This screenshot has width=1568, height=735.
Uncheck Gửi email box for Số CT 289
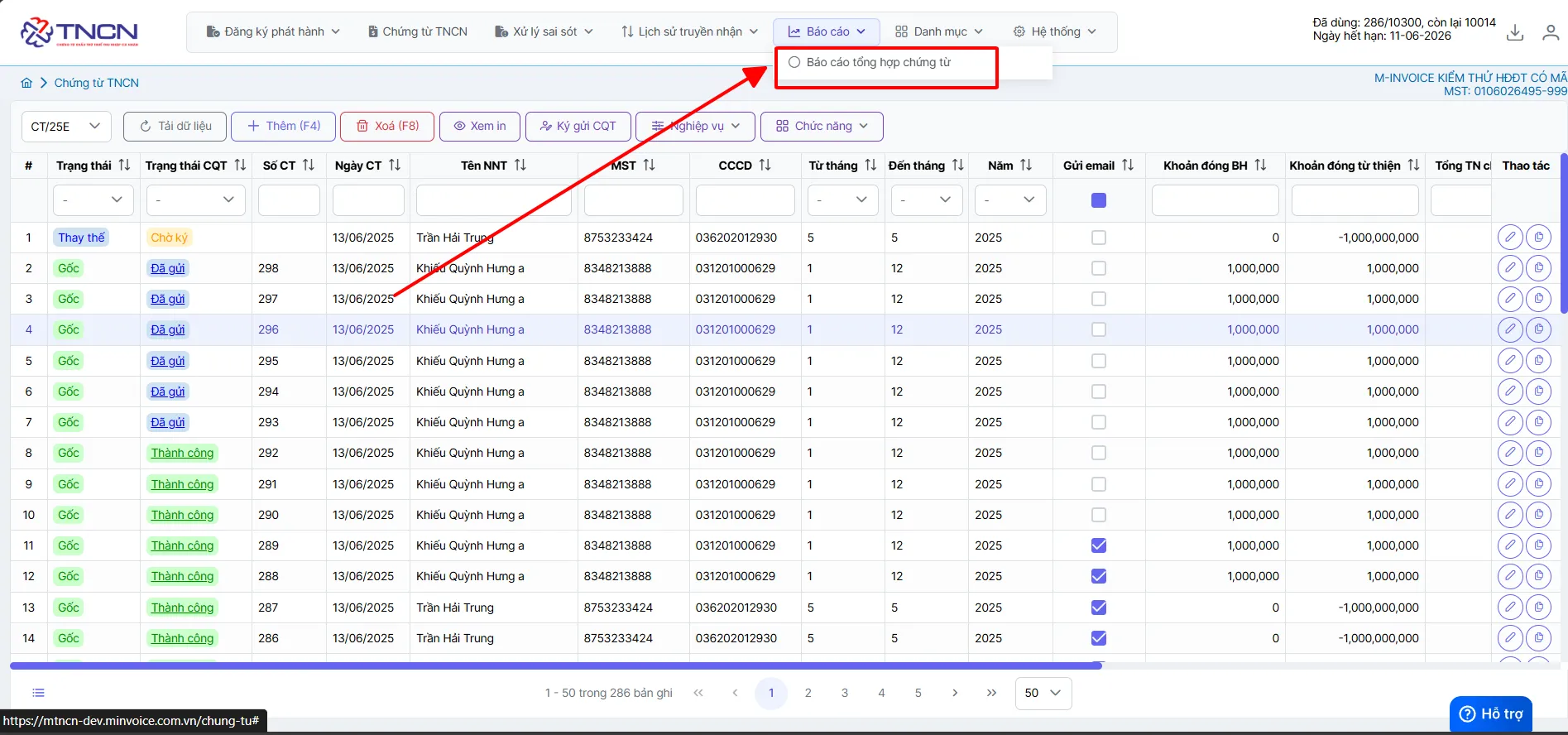[1099, 545]
